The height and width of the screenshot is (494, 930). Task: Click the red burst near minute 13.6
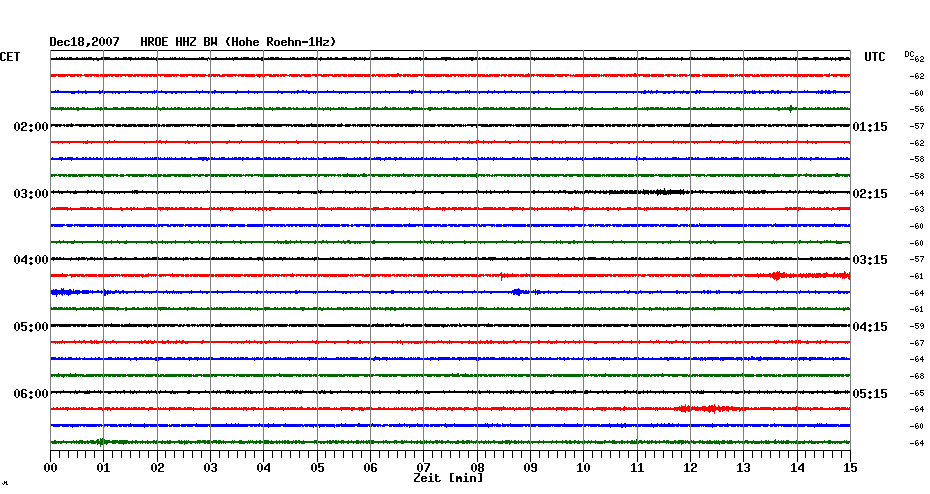point(778,275)
